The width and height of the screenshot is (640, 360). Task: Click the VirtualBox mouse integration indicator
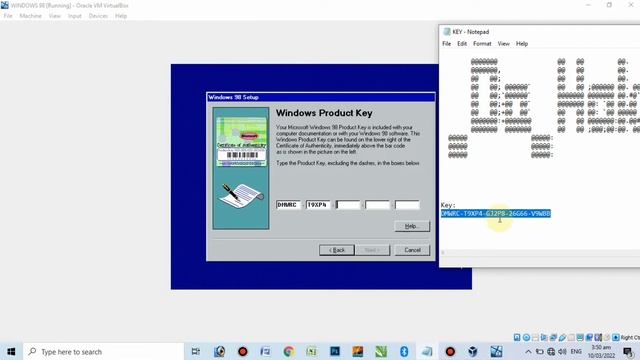[x=607, y=337]
